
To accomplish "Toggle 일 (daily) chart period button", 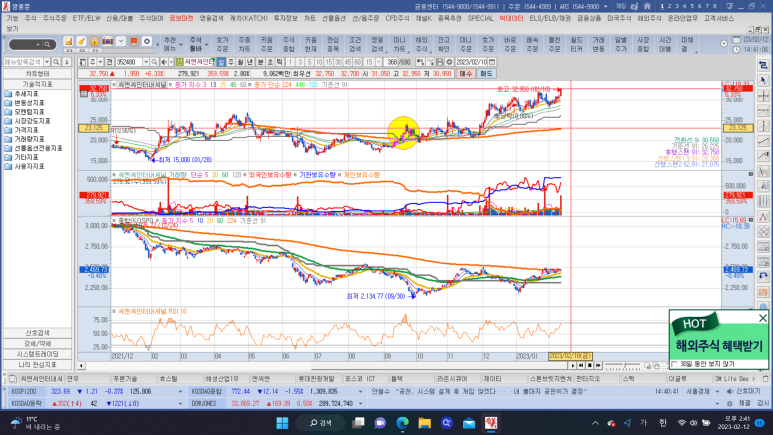I will coord(221,62).
